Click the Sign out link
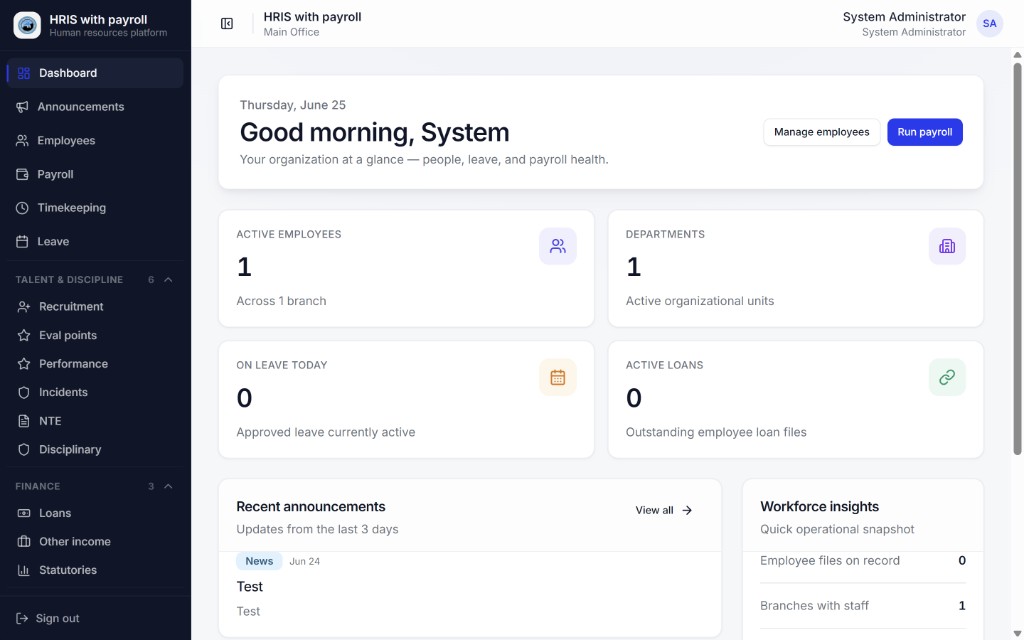This screenshot has width=1024, height=640. click(95, 618)
